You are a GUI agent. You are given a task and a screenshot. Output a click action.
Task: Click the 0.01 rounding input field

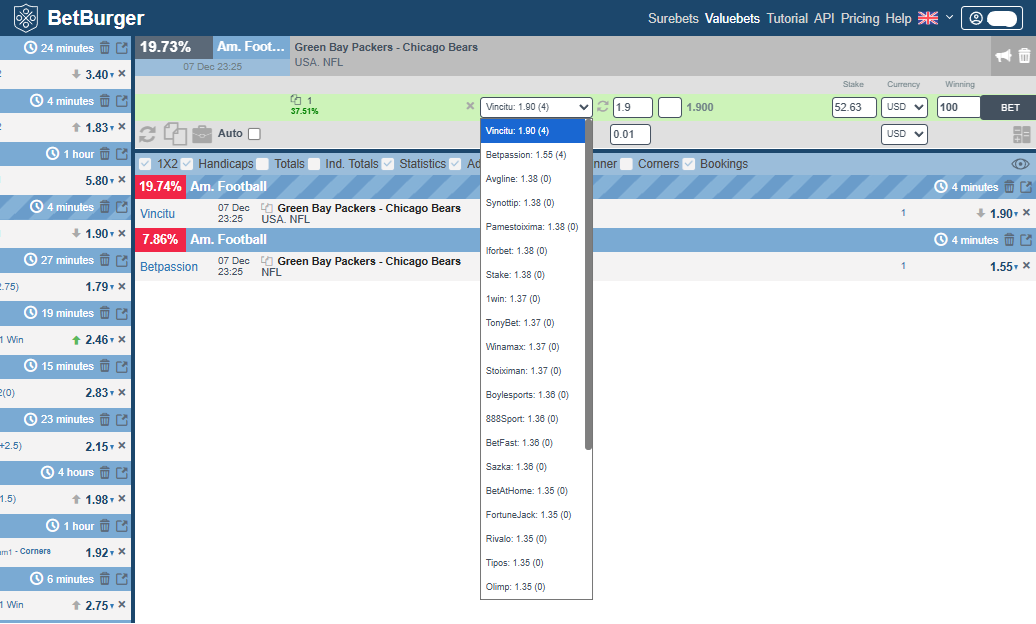630,134
